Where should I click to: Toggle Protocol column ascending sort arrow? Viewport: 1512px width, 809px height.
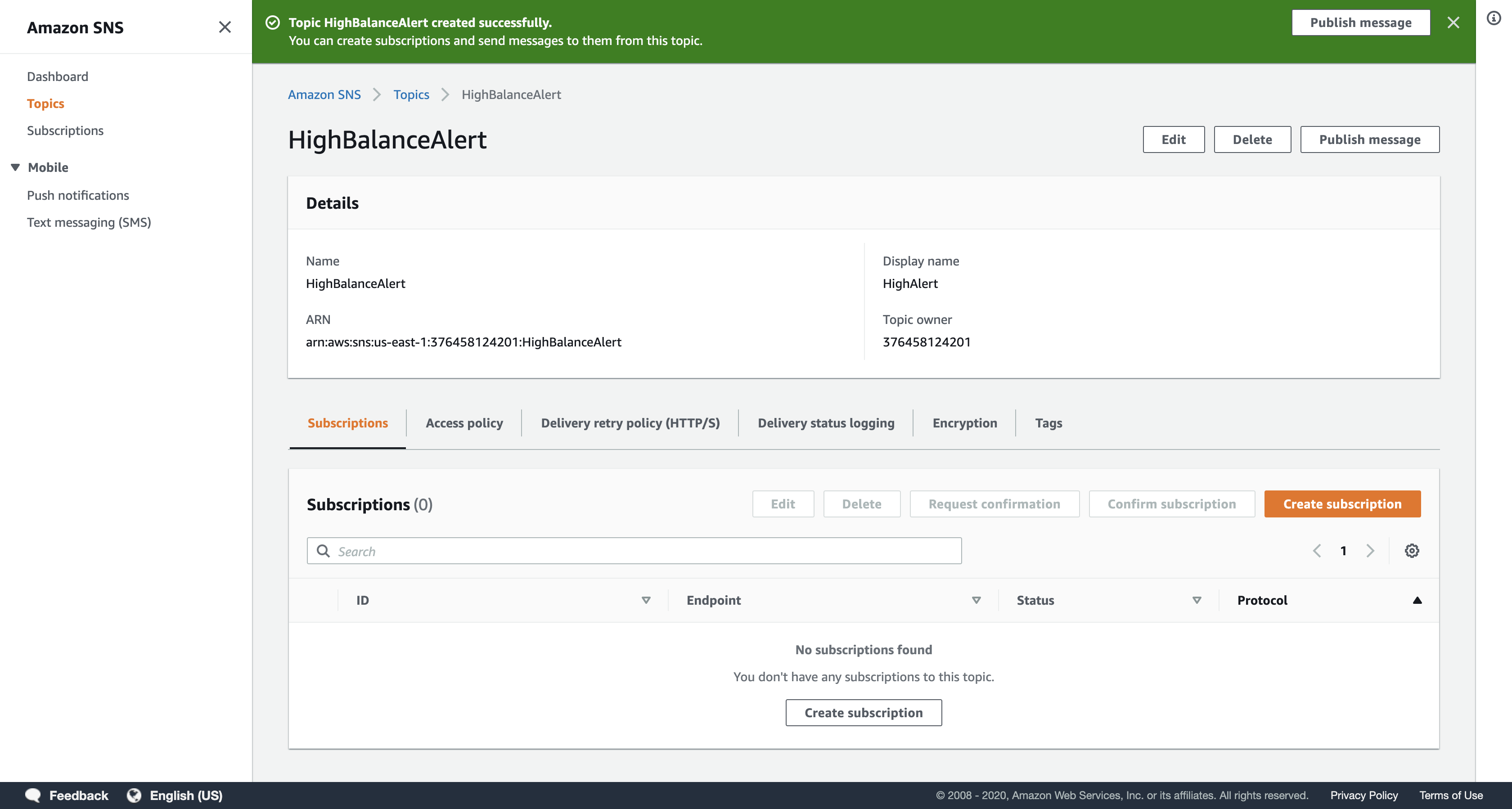click(1417, 600)
